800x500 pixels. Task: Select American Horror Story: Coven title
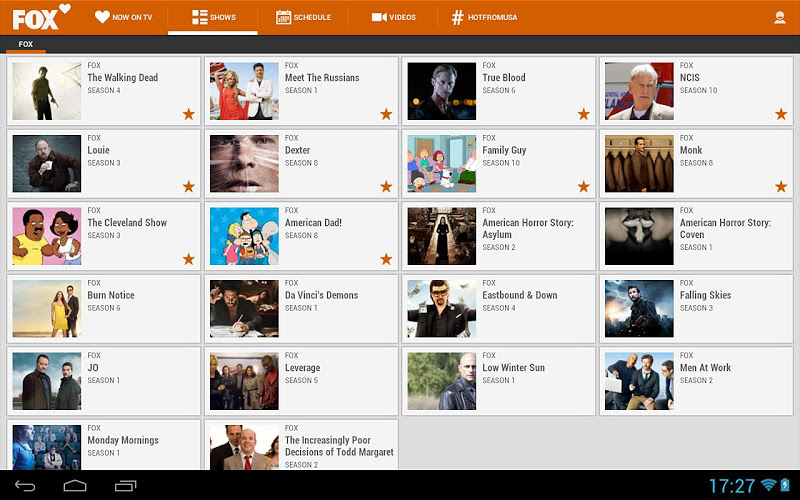tap(726, 229)
